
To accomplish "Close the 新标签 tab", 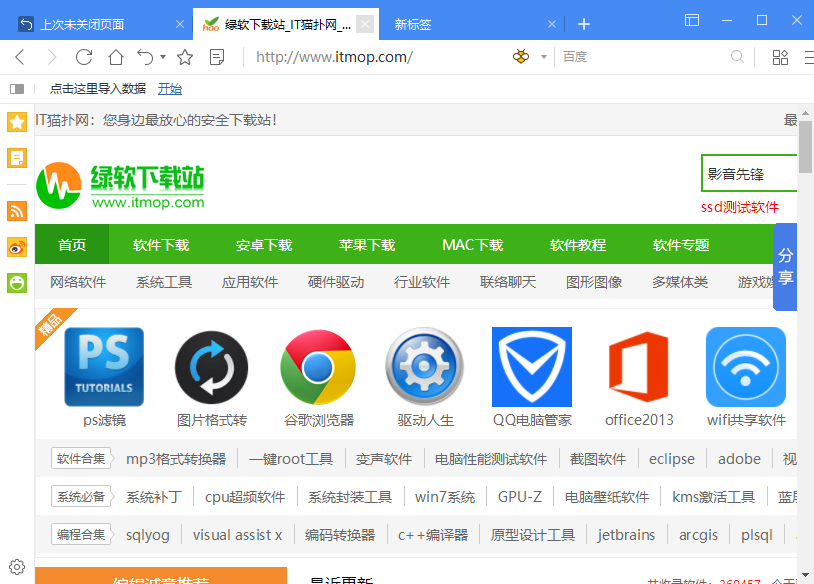I will click(552, 24).
